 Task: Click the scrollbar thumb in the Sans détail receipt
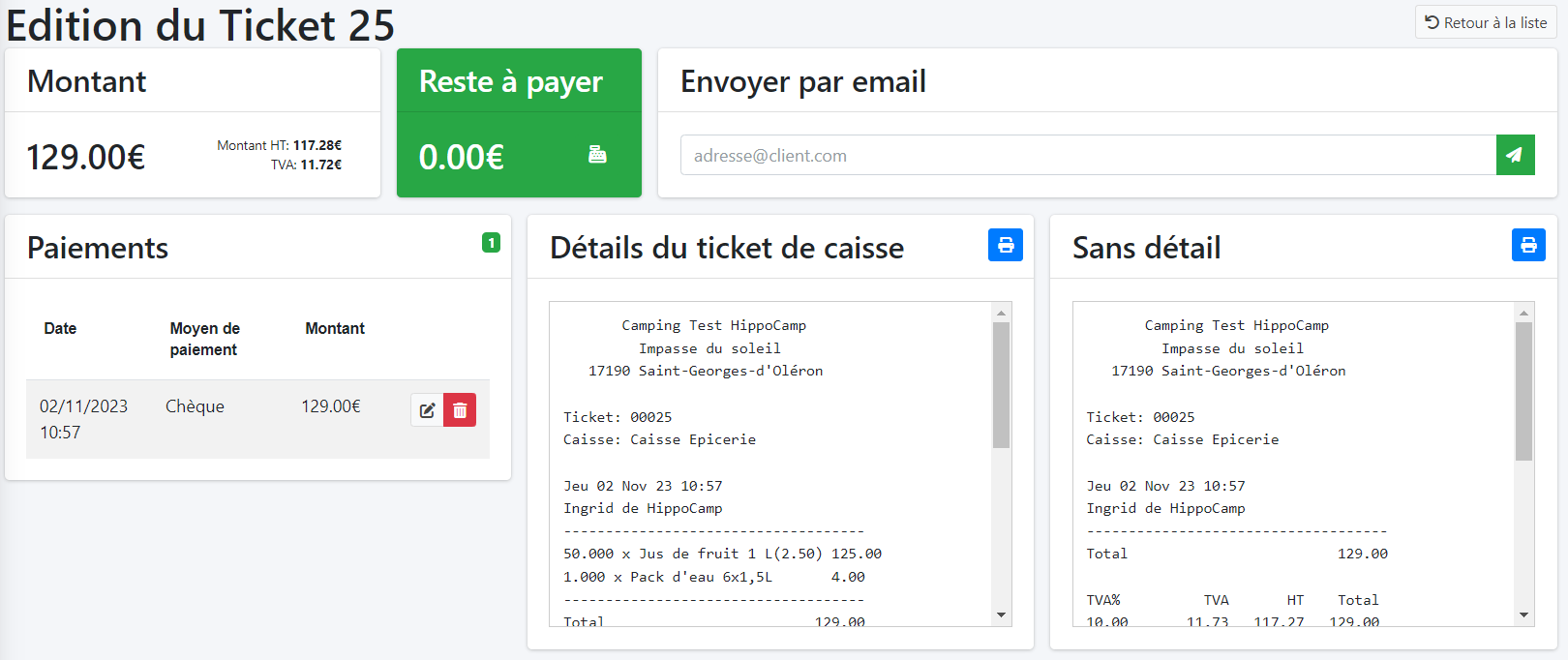[x=1523, y=391]
